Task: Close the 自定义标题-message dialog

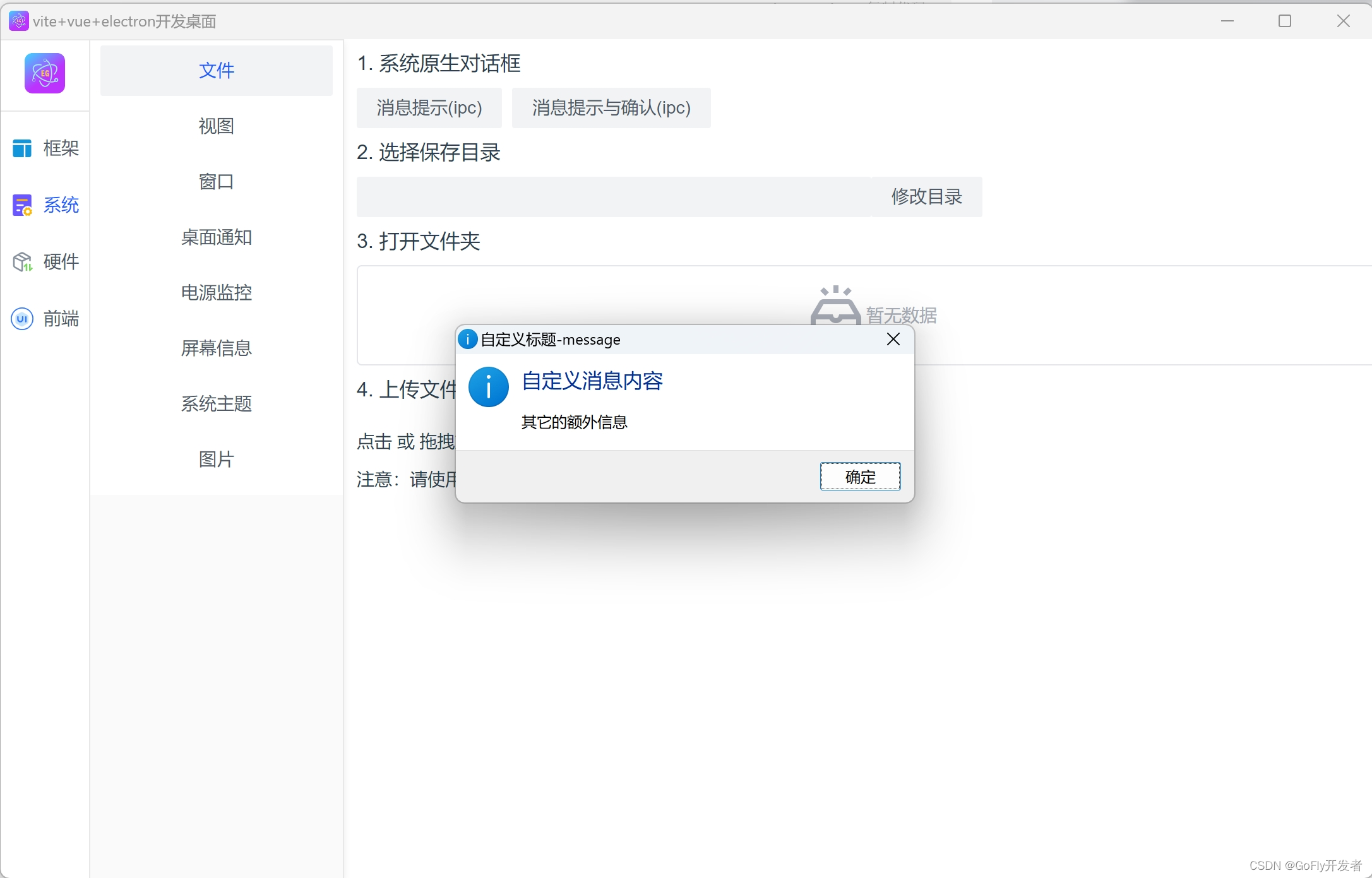Action: [893, 340]
